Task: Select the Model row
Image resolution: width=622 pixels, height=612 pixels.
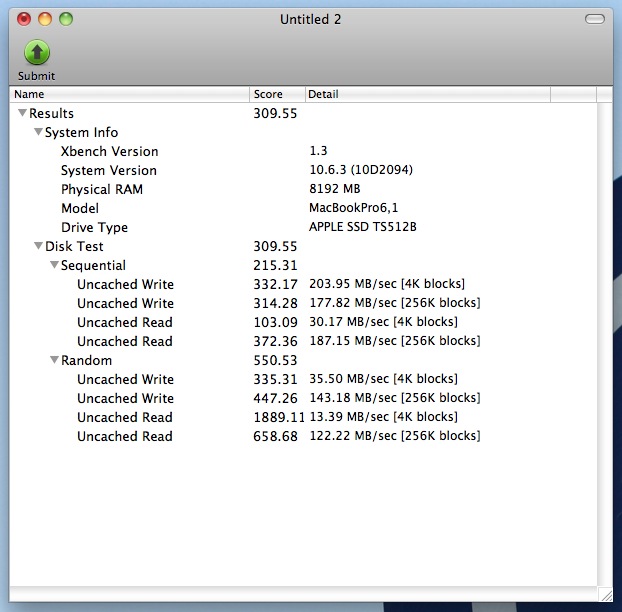Action: 303,208
